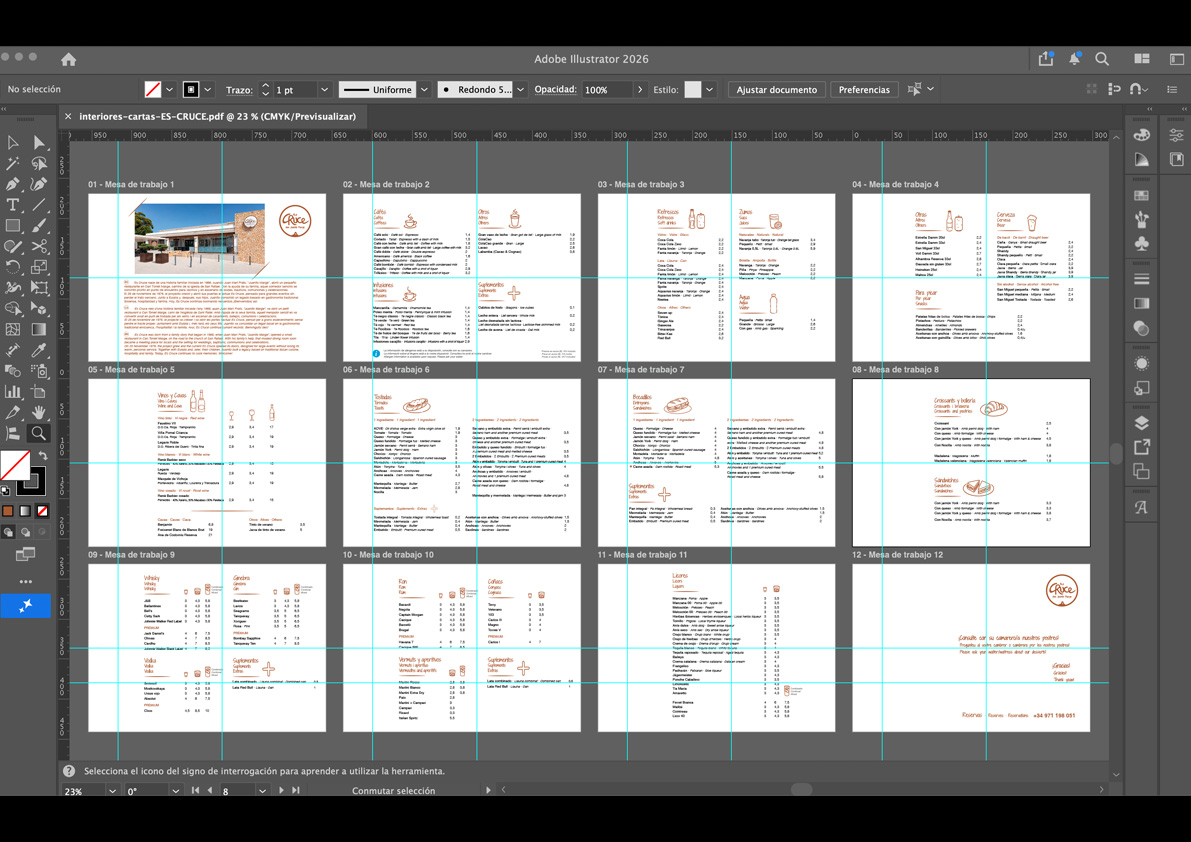Choose the Scissors tool

[39, 246]
